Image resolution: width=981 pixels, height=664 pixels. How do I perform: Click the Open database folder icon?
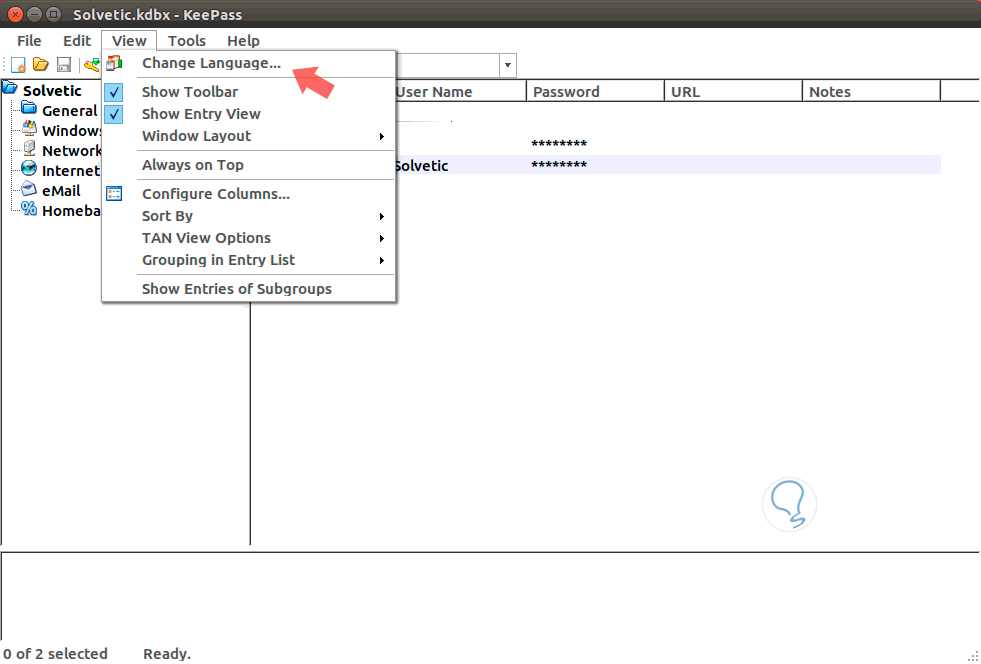(41, 64)
